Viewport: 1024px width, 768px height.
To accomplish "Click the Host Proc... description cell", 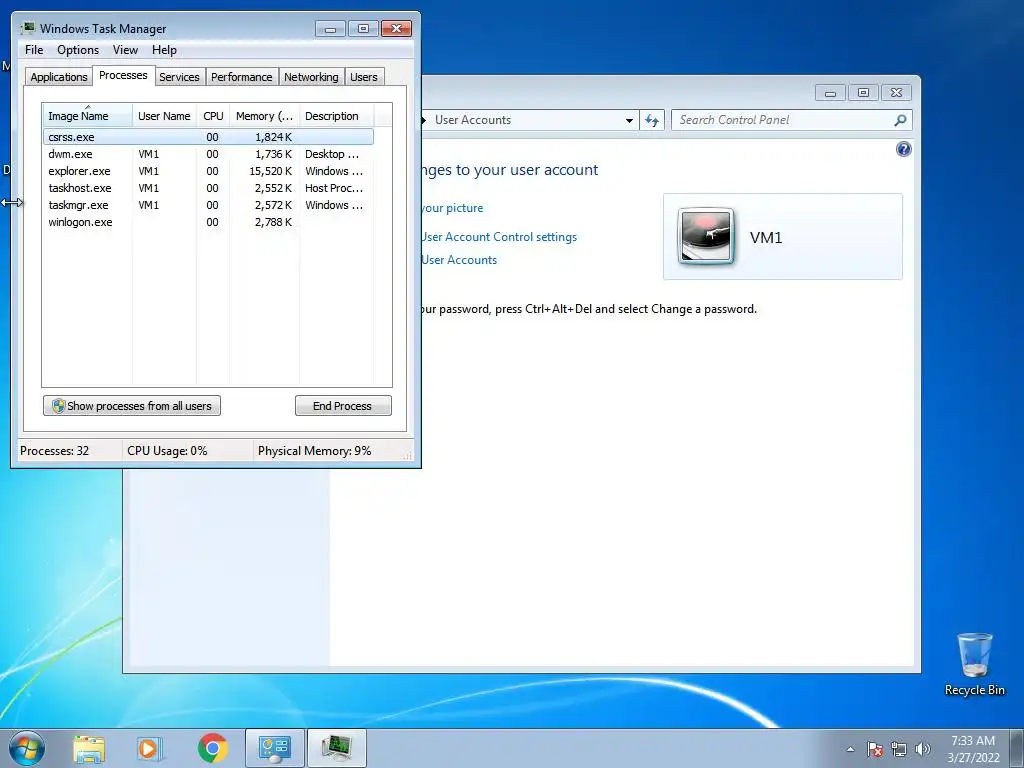I will coord(334,188).
